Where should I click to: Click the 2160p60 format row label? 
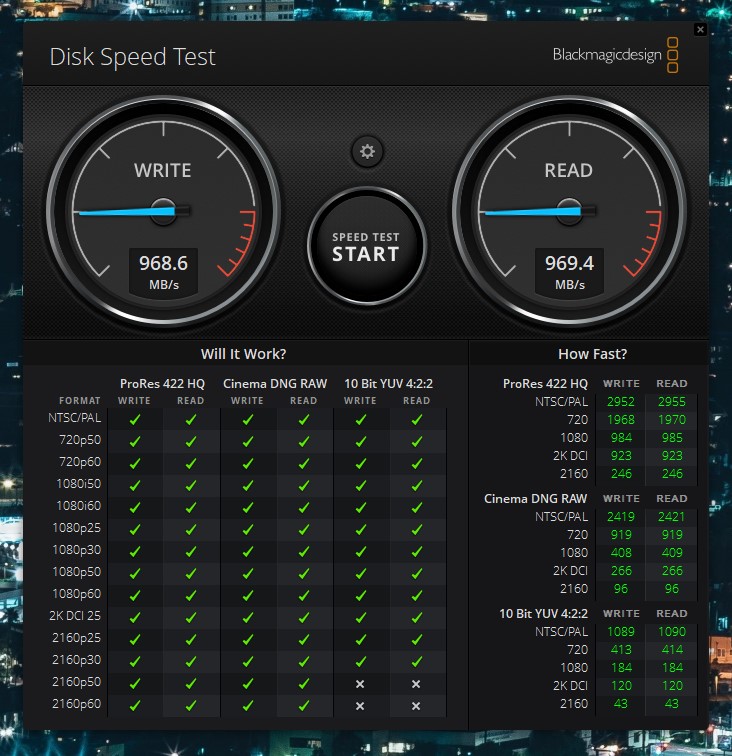(77, 703)
